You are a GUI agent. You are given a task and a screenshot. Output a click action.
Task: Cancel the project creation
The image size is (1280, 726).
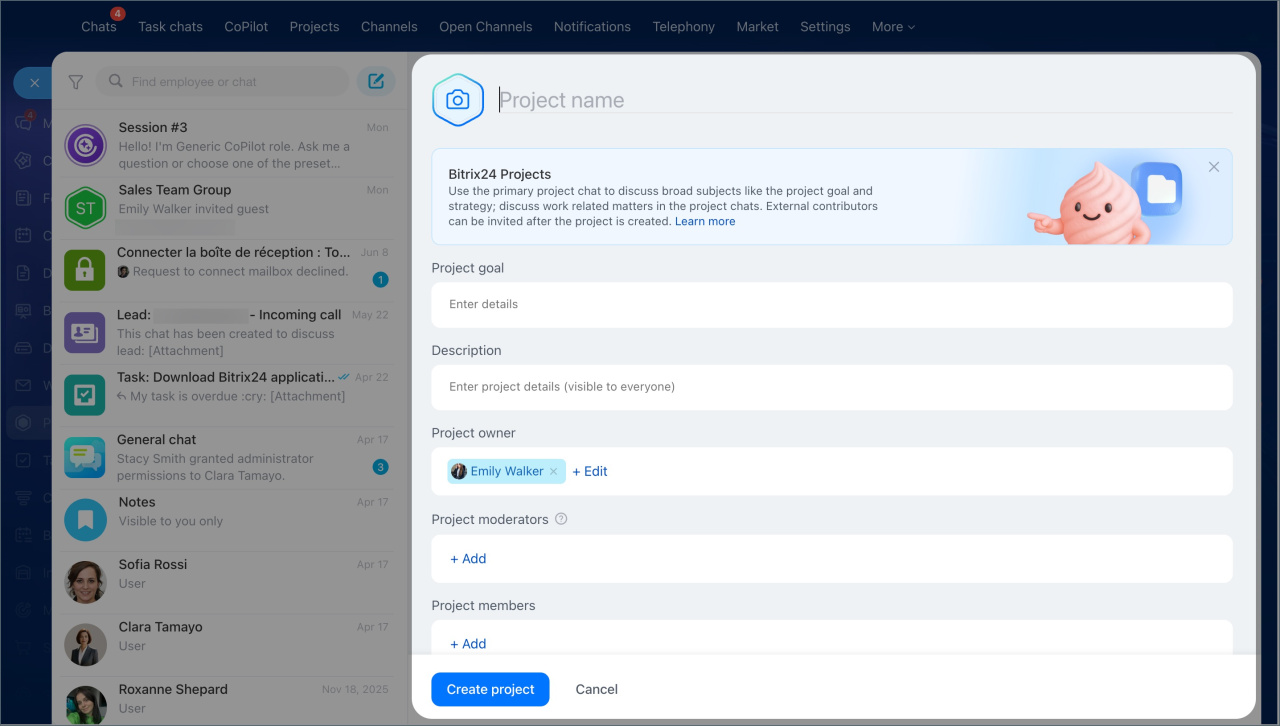pos(597,689)
